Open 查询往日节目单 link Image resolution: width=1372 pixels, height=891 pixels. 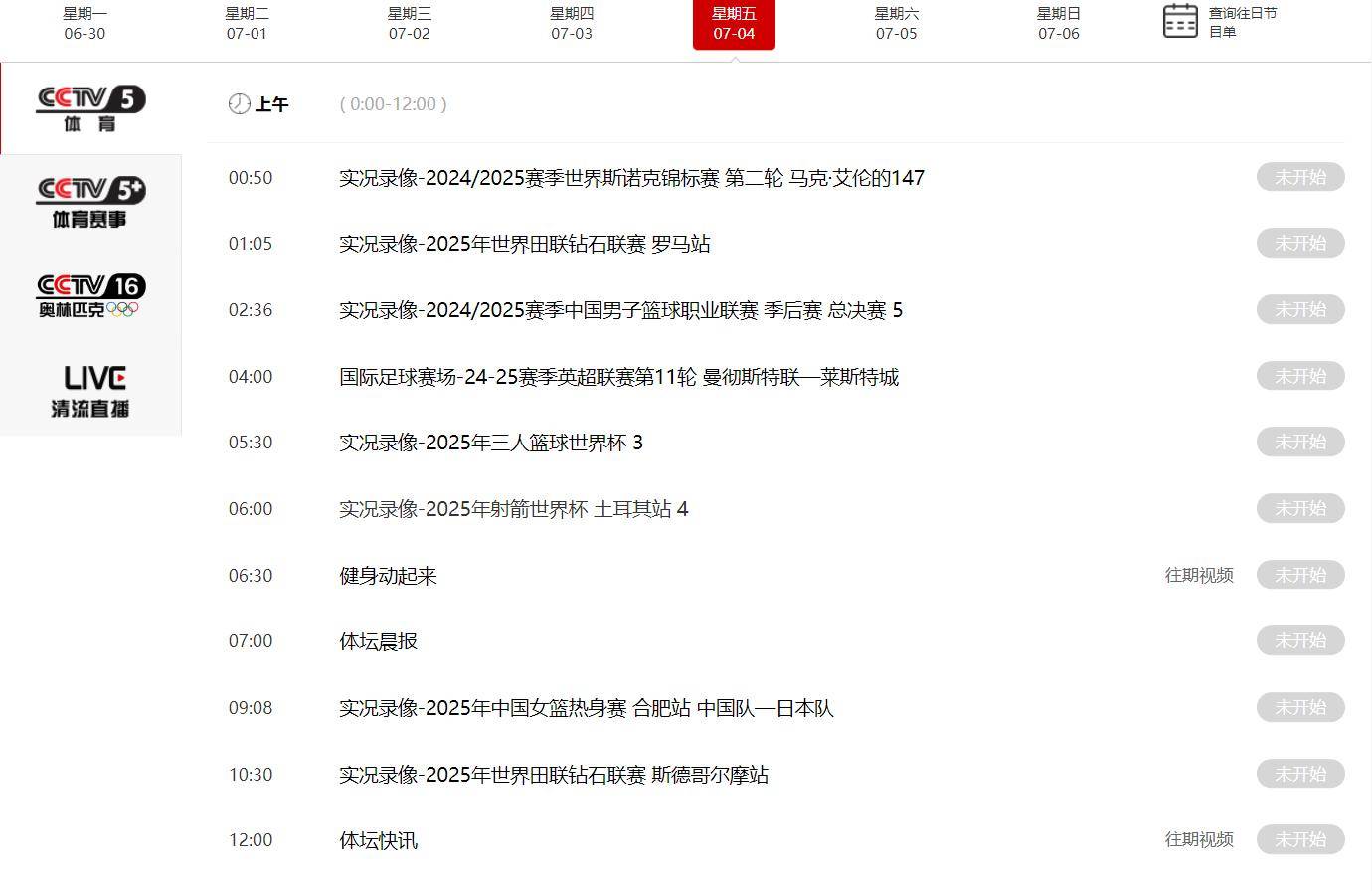point(1242,22)
